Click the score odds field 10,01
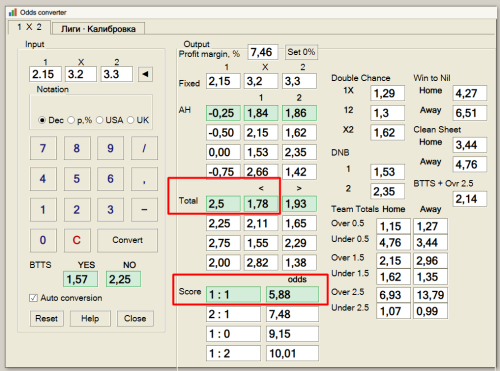Image resolution: width=500 pixels, height=371 pixels. pyautogui.click(x=292, y=353)
